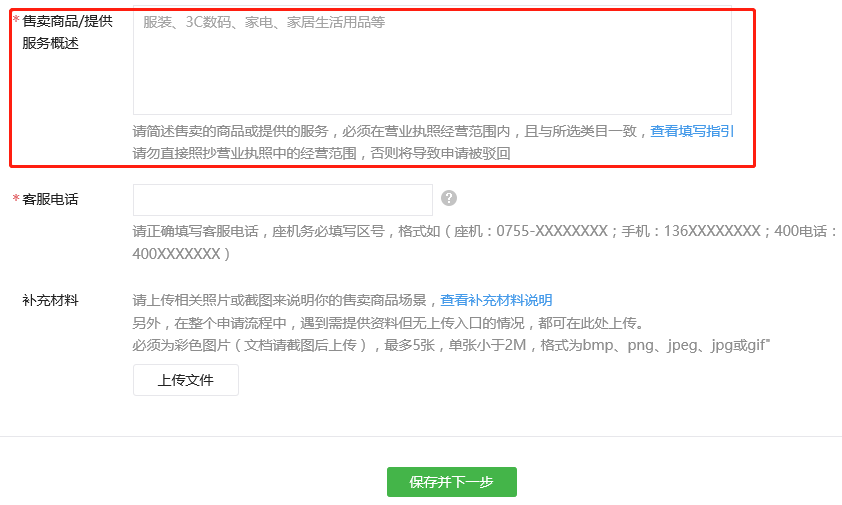842x505 pixels.
Task: Click the phone format hint starting 请正确填写客服电话
Action: click(484, 232)
